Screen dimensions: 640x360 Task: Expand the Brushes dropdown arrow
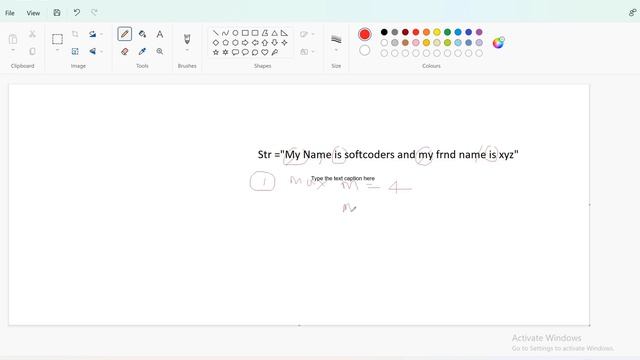pos(187,51)
